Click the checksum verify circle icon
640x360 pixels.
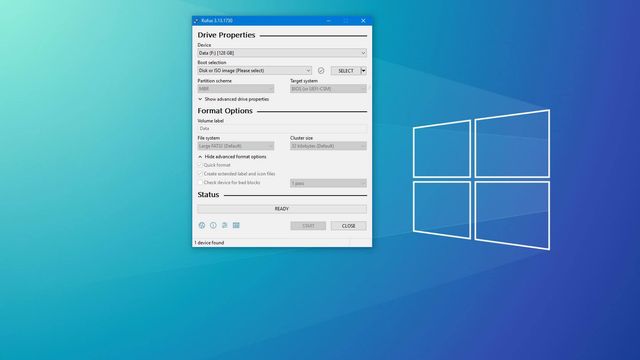pos(321,71)
